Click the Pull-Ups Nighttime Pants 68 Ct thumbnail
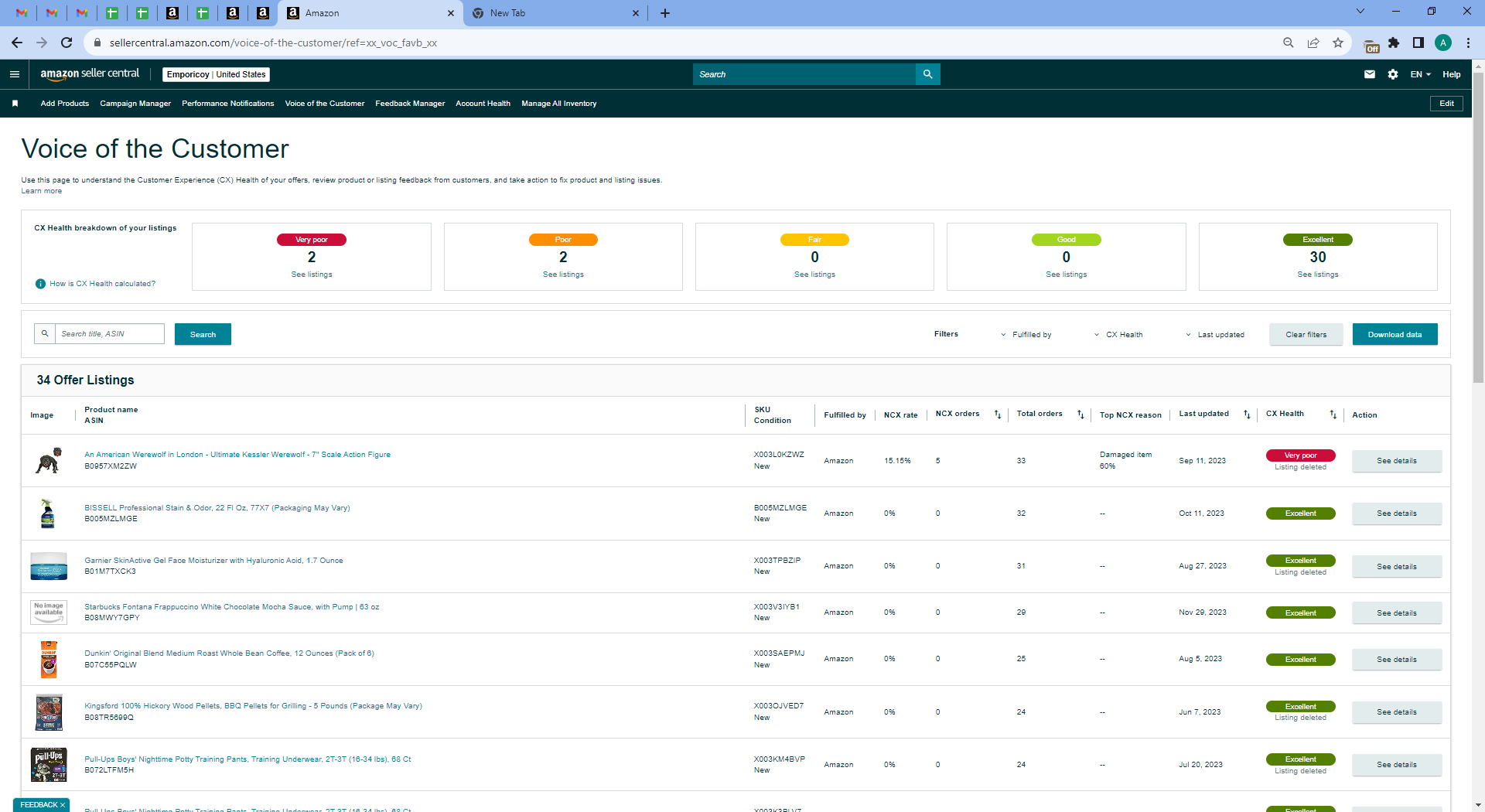1485x812 pixels. coord(49,765)
